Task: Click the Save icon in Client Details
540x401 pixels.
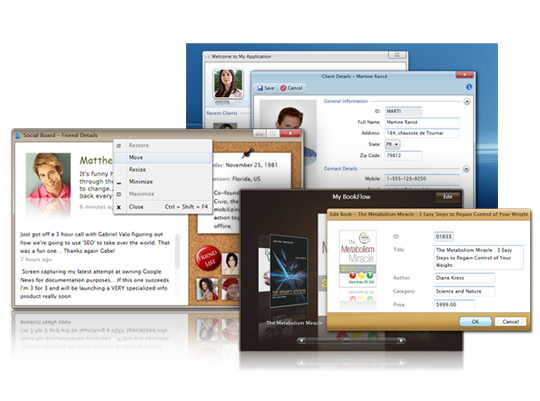Action: click(x=260, y=88)
